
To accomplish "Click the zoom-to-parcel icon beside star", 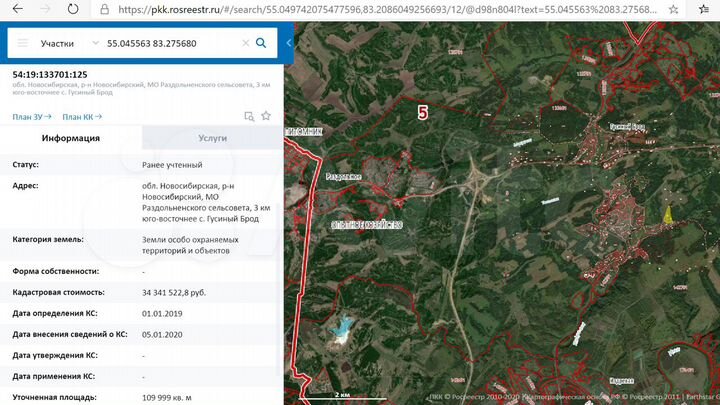I will tap(249, 116).
